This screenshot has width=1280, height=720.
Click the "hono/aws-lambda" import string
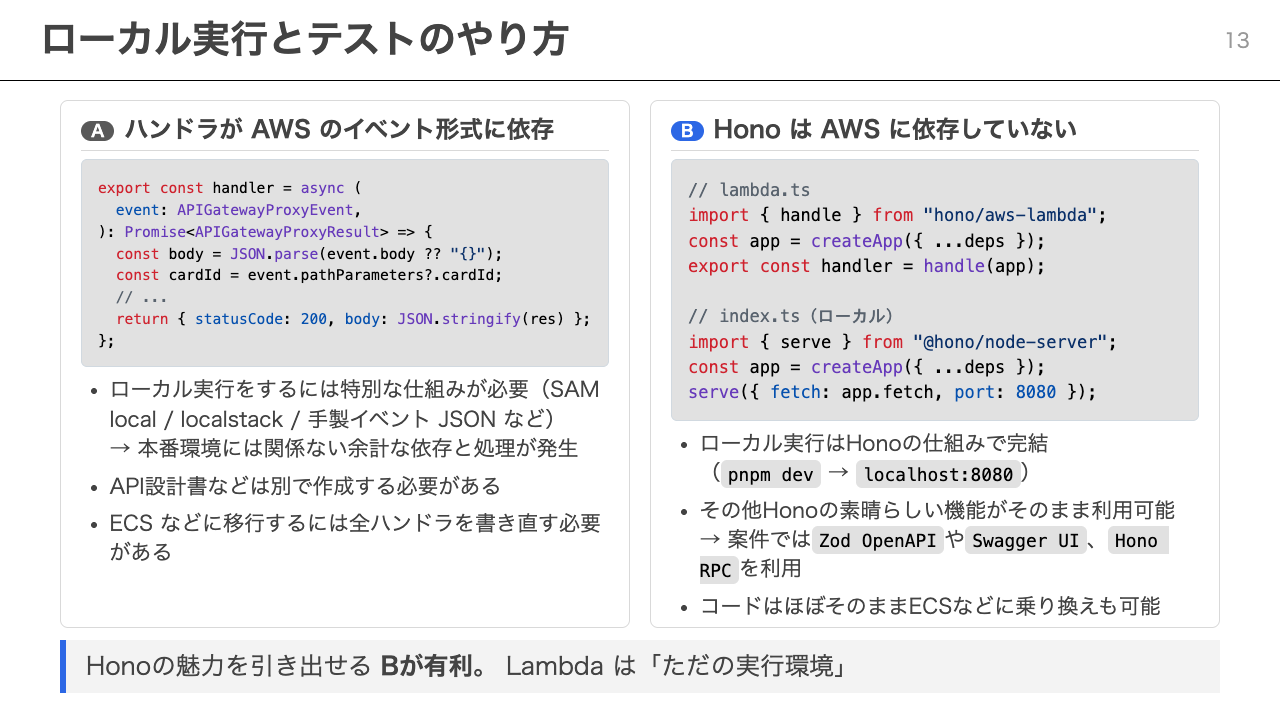1011,215
